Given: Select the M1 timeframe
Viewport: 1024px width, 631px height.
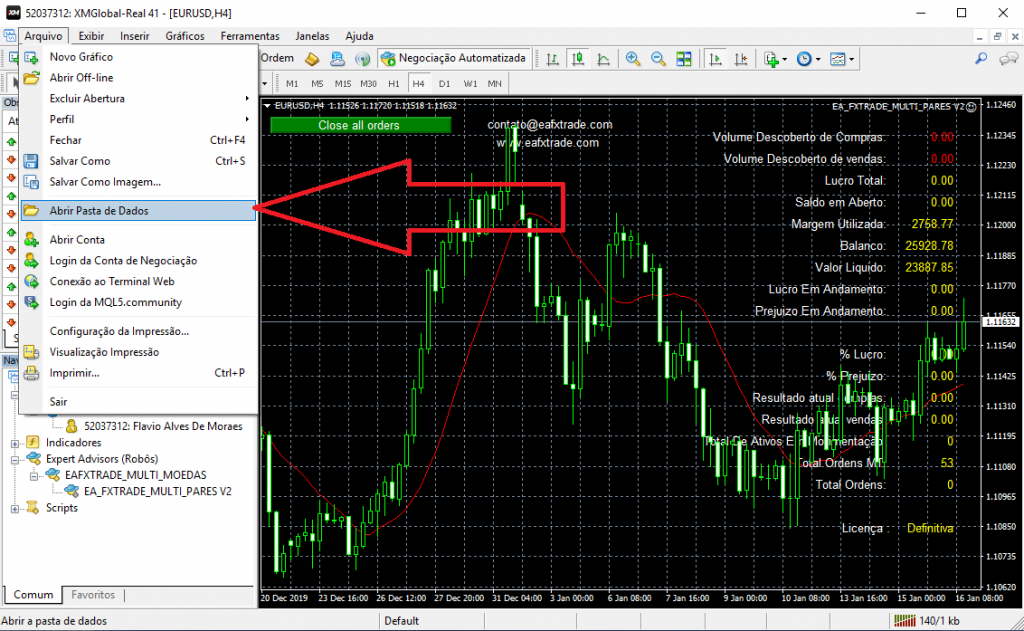Looking at the screenshot, I should (292, 84).
